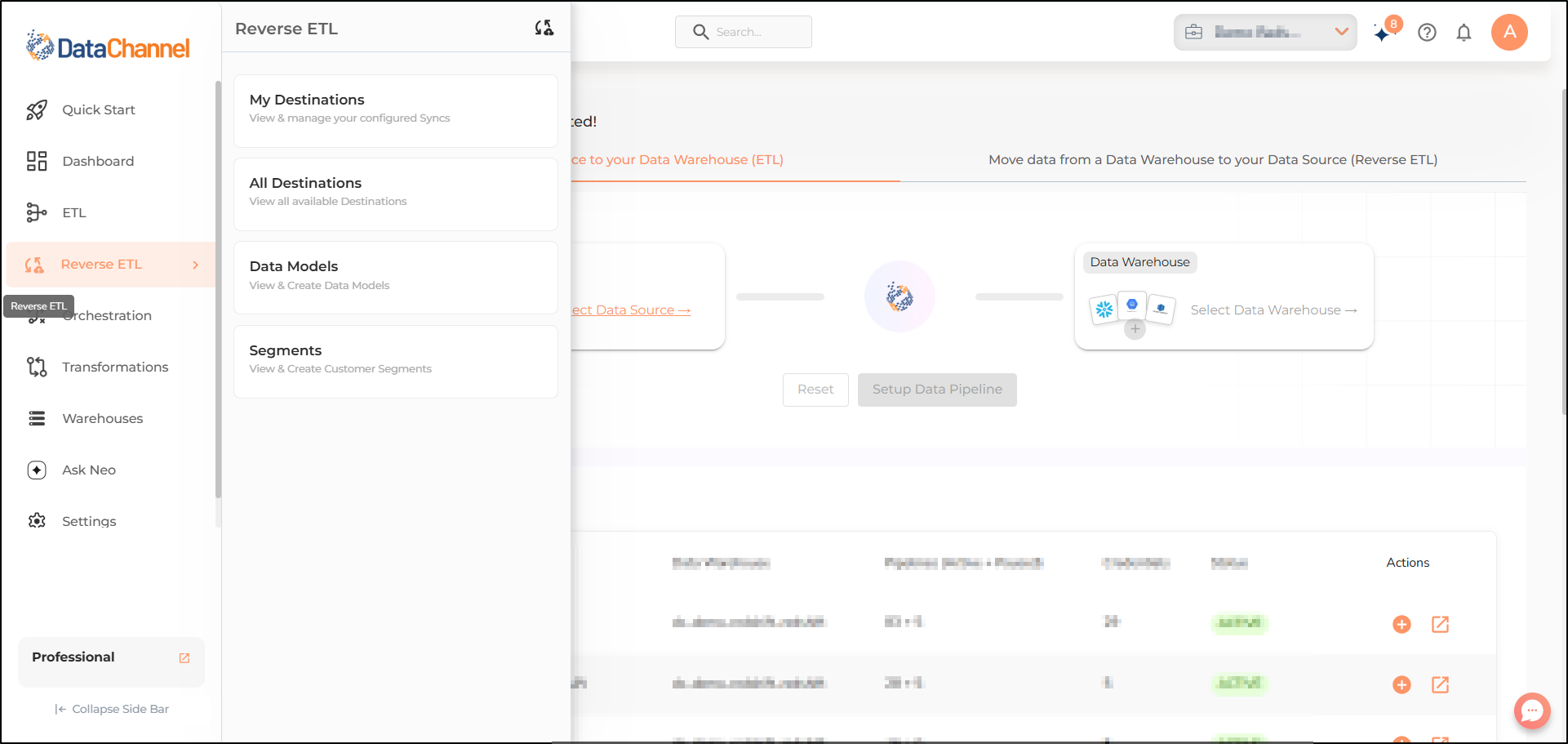This screenshot has height=744, width=1568.
Task: Select the Snowflake warehouse icon
Action: (1104, 310)
